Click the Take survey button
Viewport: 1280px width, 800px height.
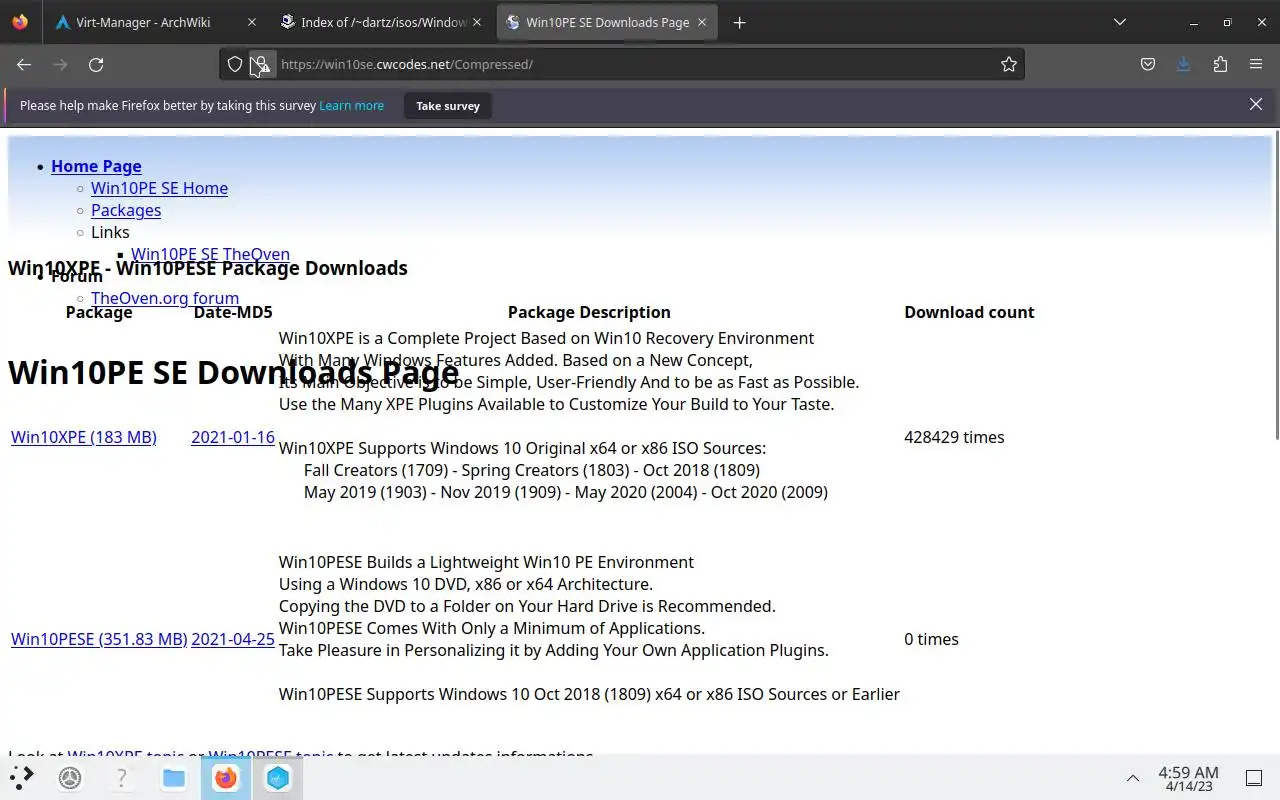(x=448, y=105)
